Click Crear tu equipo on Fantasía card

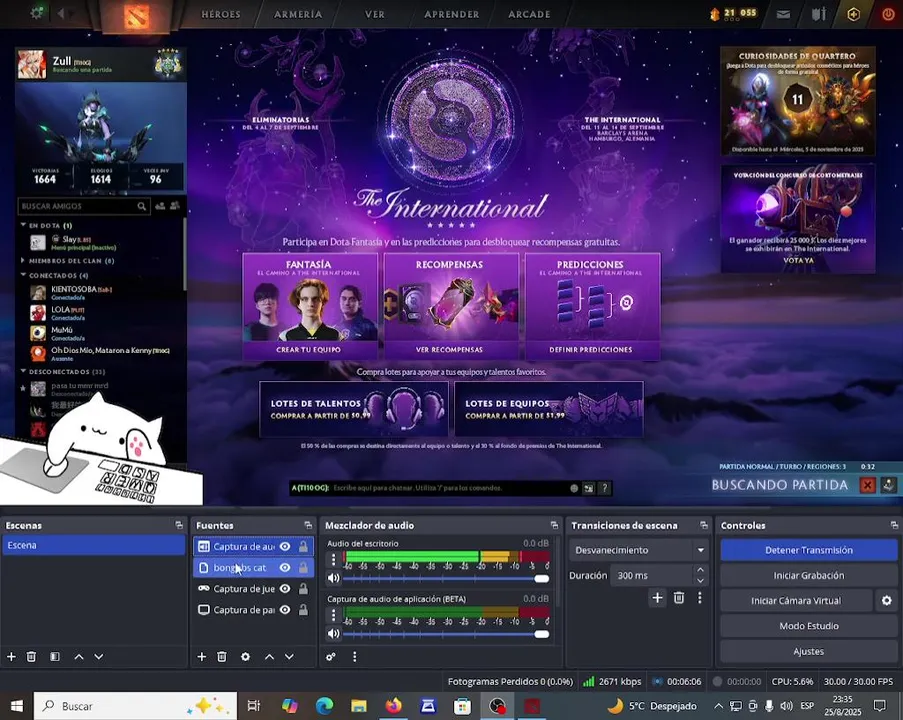[x=309, y=350]
